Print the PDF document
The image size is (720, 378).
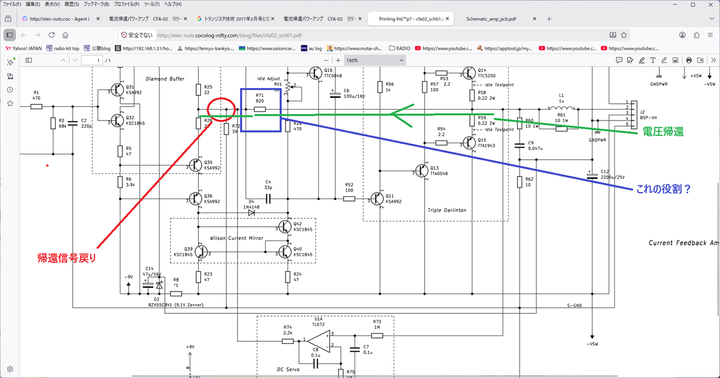[689, 60]
